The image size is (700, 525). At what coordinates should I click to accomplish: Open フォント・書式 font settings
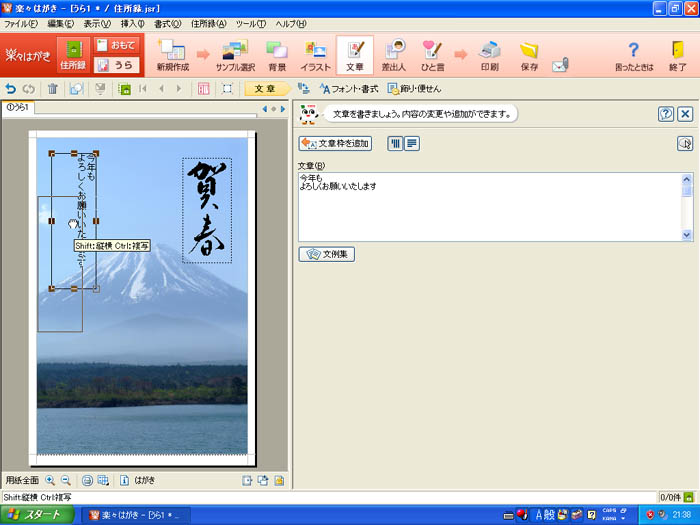click(349, 89)
